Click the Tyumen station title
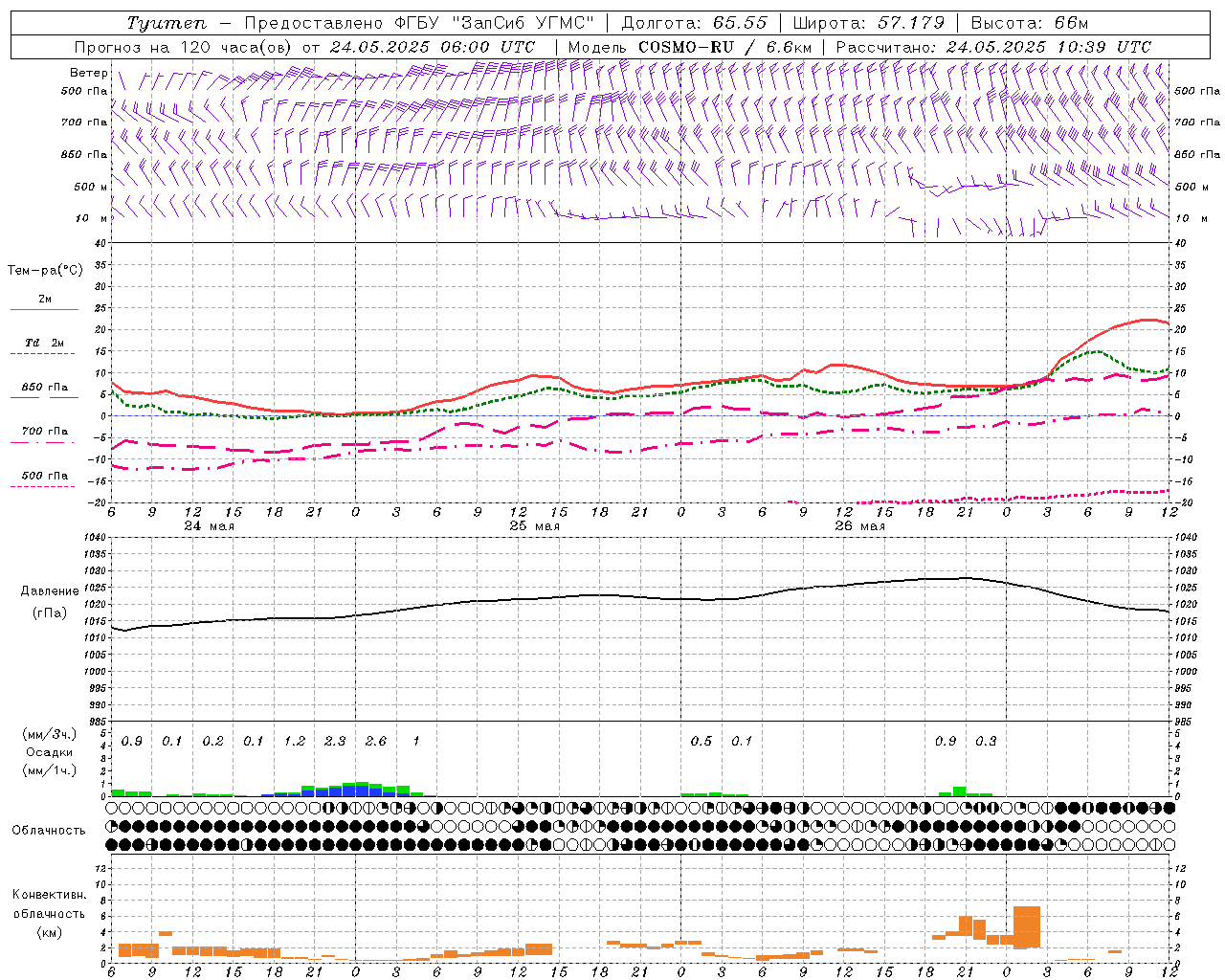This screenshot has height=980, width=1225. [167, 23]
